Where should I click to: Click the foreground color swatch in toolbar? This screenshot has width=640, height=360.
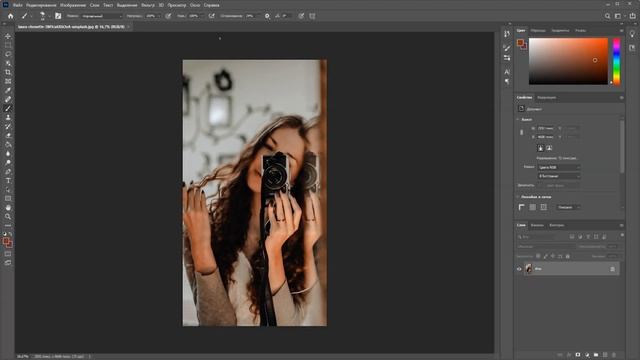point(6,242)
